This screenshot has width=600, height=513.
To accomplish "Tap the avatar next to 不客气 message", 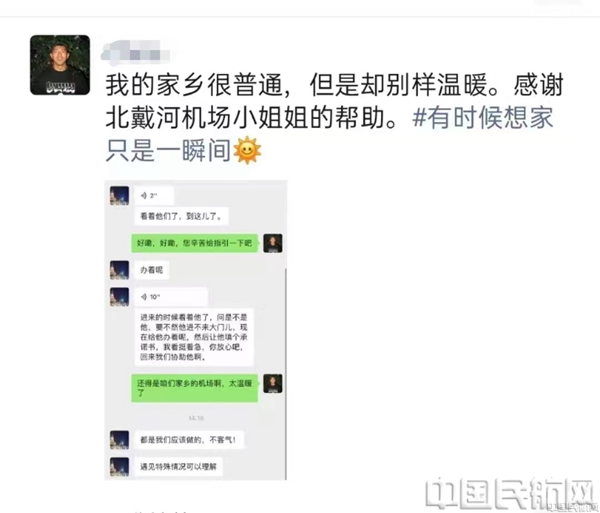I will (119, 440).
